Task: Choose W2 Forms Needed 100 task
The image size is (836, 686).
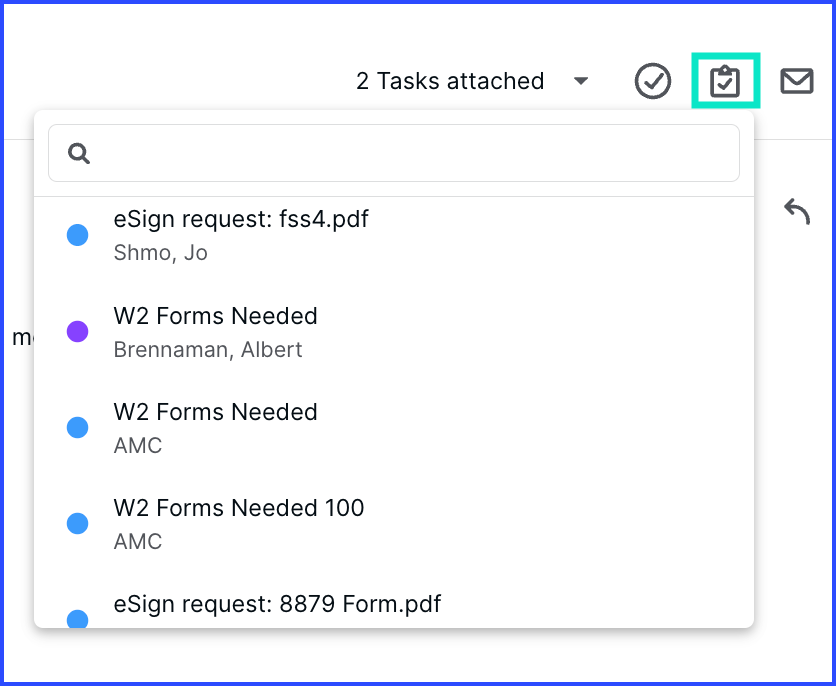Action: pyautogui.click(x=394, y=523)
